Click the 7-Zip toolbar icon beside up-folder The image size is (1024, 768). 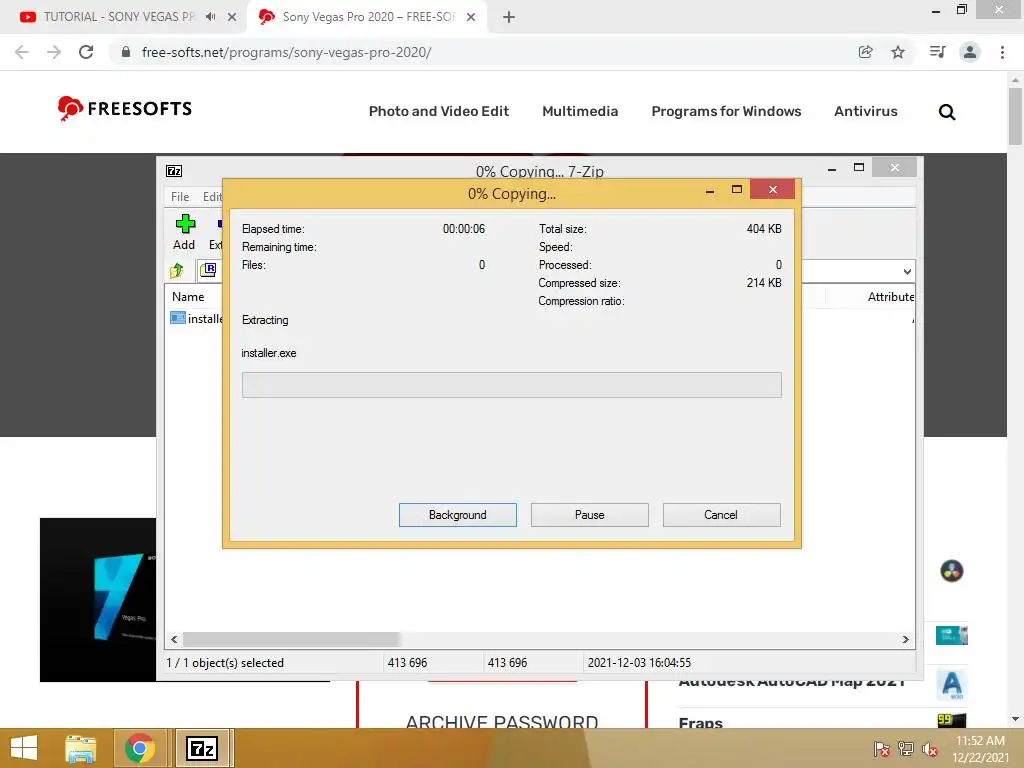click(208, 270)
